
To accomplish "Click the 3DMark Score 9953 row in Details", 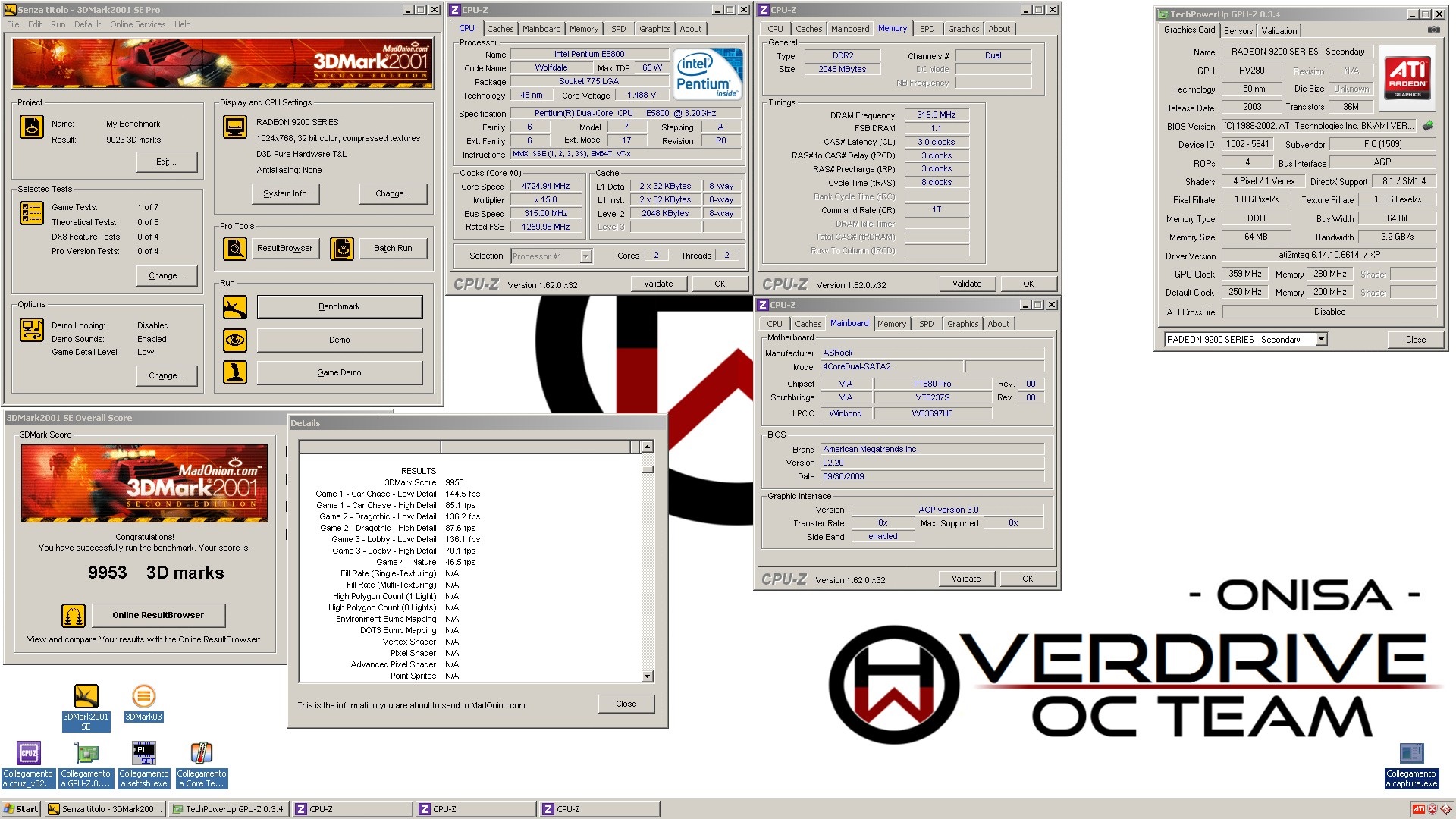I will [x=423, y=482].
